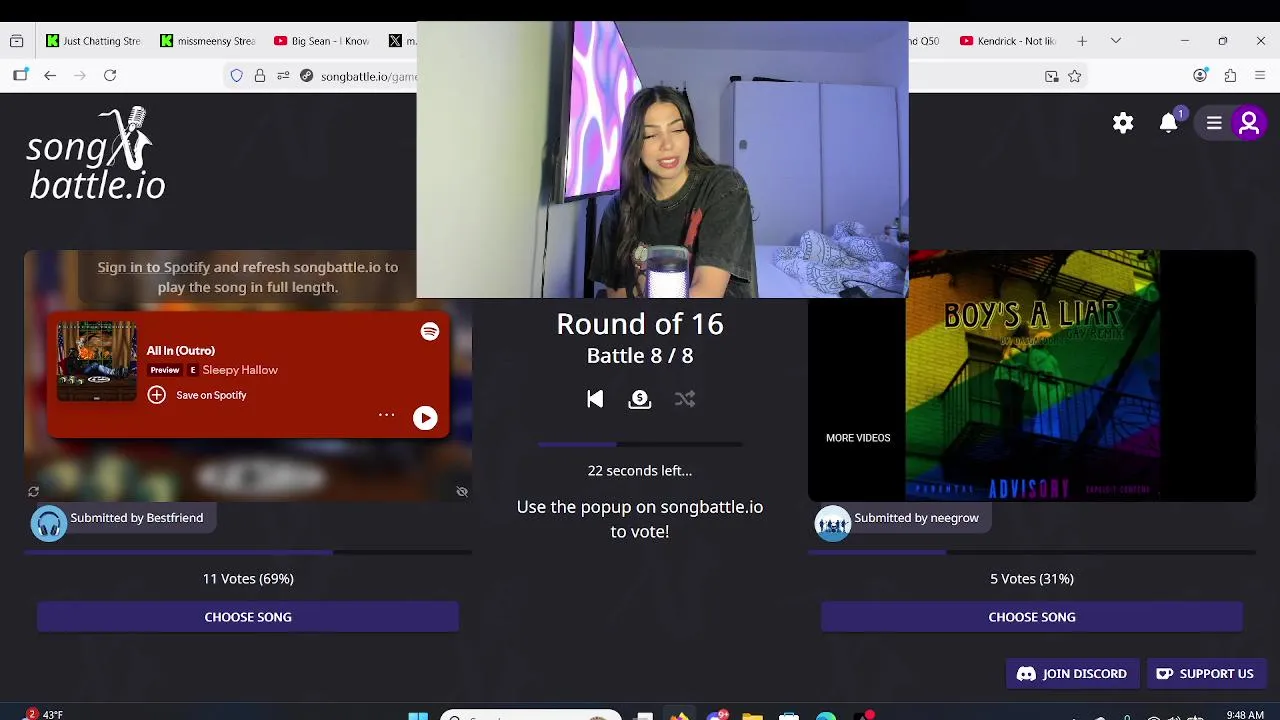Screen dimensions: 1280x720
Task: Click the All in (Outro) album cover
Action: [97, 361]
